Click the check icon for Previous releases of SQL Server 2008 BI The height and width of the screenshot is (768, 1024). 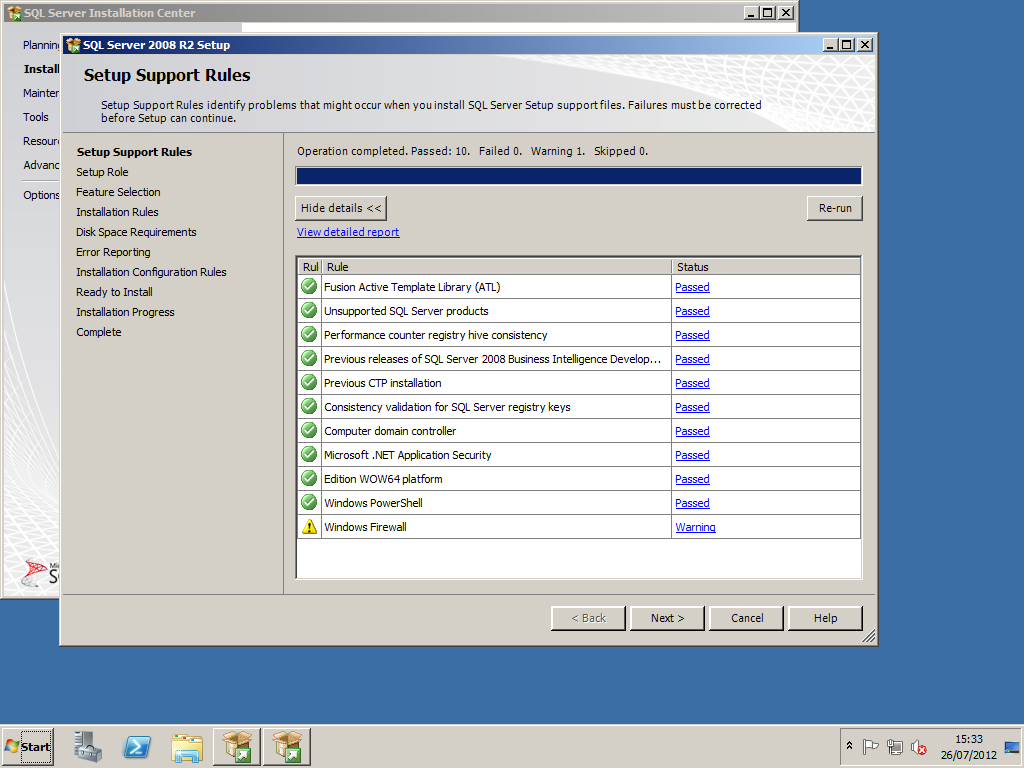(x=309, y=359)
